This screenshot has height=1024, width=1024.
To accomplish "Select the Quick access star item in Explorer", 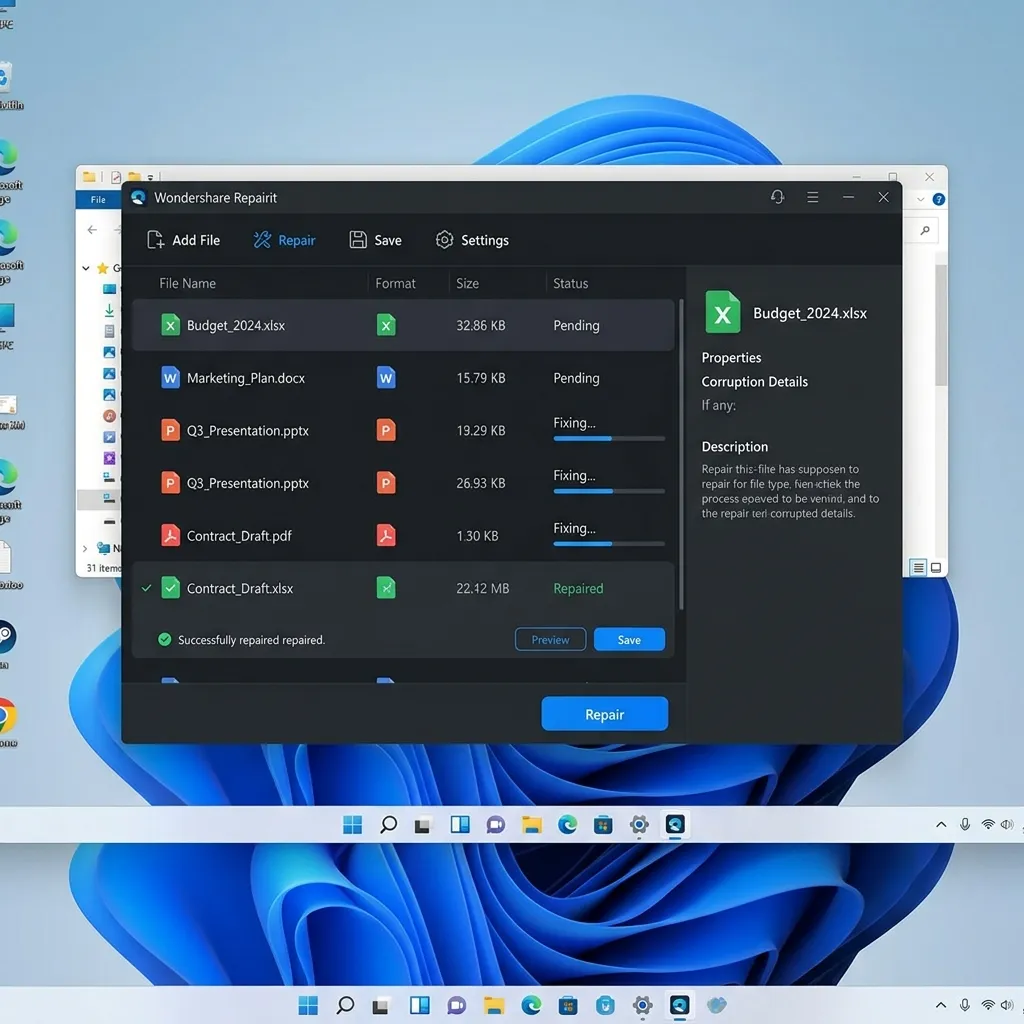I will (x=103, y=268).
